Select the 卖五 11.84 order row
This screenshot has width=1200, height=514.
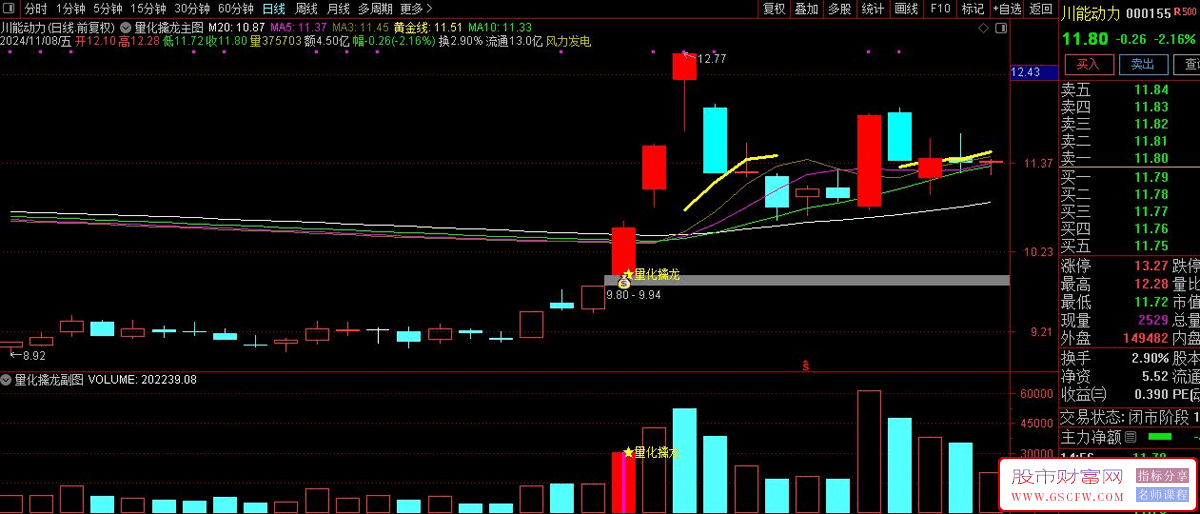(x=1130, y=90)
